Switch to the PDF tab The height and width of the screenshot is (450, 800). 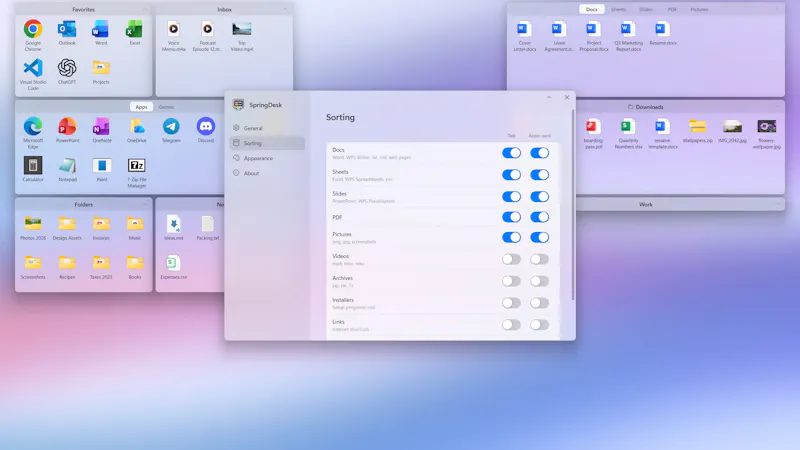tap(672, 9)
